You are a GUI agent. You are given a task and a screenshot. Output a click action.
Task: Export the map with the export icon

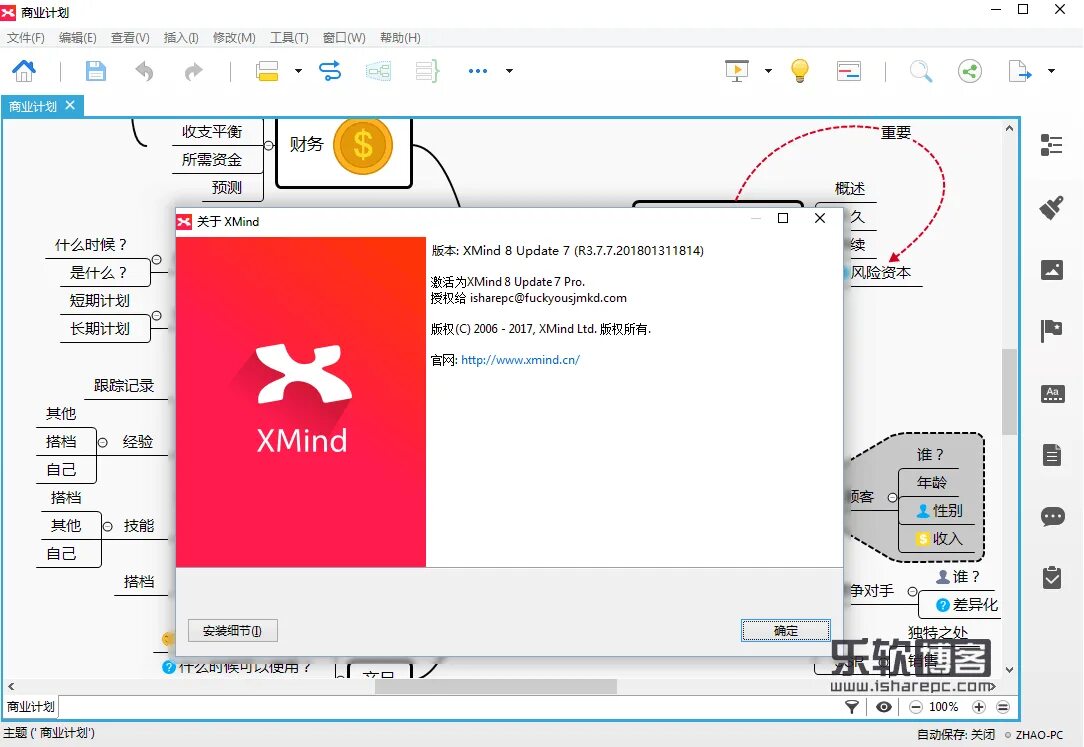point(1020,70)
